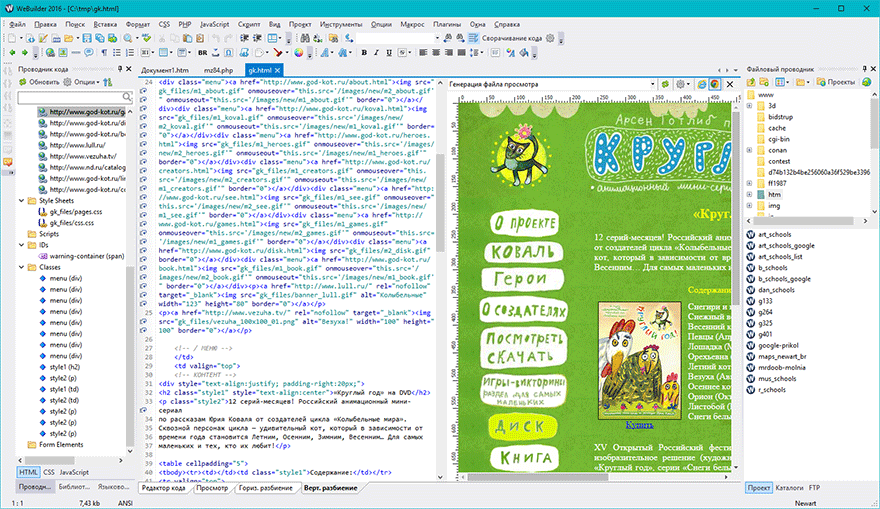Click the Купить link in preview
This screenshot has height=509, width=880.
639,425
